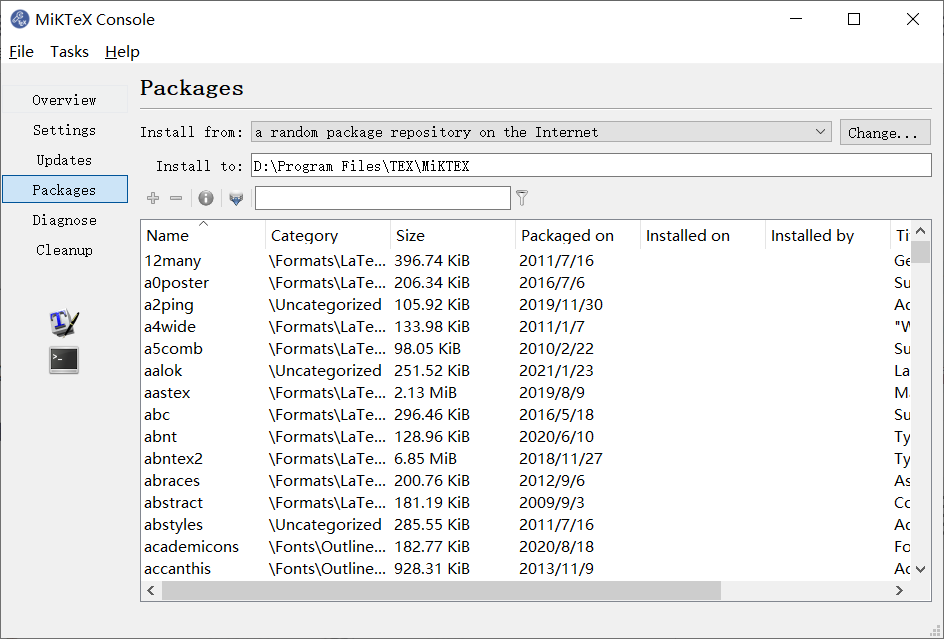Select the abraces package
Screen dimensions: 944x639
tap(527, 481)
